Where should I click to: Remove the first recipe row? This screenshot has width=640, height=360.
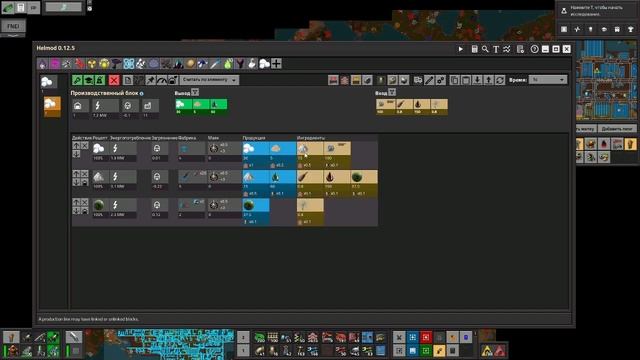[x=84, y=145]
